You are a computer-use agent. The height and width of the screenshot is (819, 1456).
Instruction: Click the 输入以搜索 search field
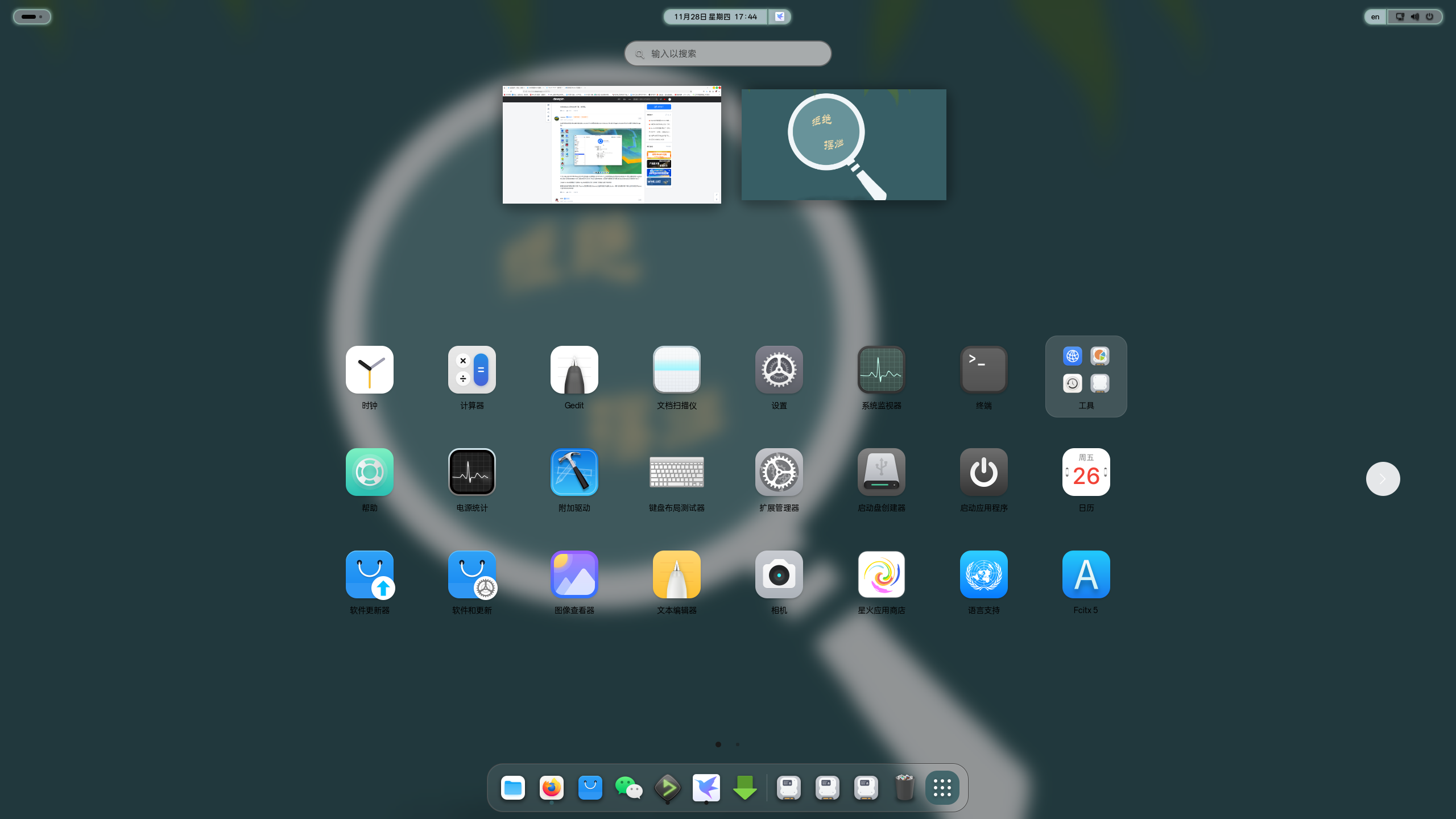coord(727,53)
